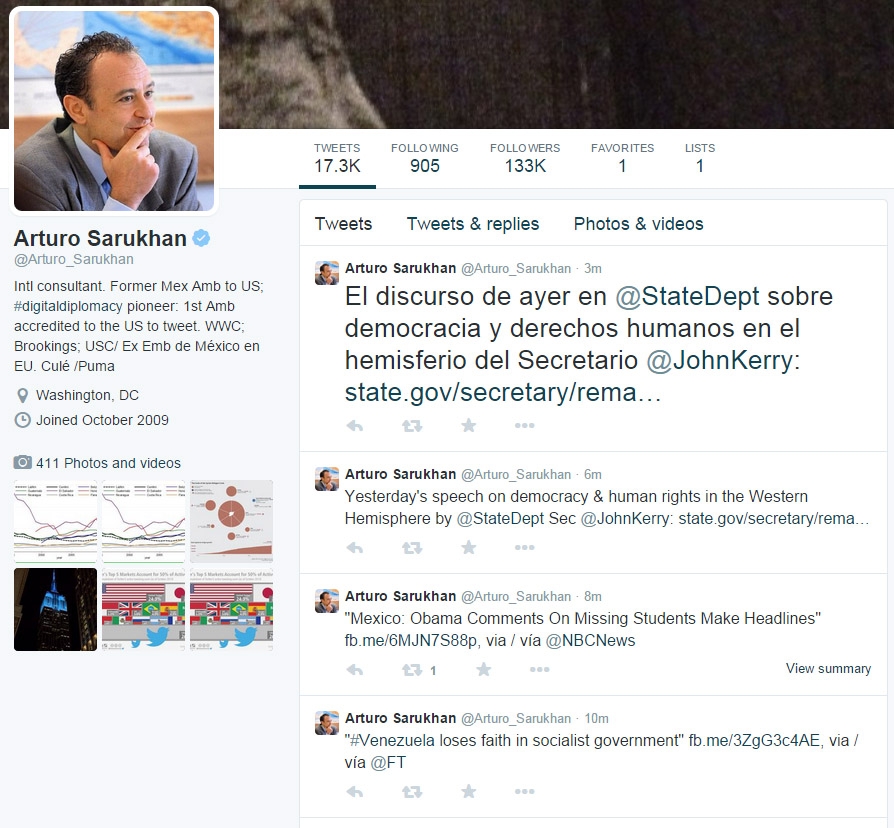Screen dimensions: 894x828
Task: Favorite the 6m Yesterday's speech tweet
Action: [469, 547]
